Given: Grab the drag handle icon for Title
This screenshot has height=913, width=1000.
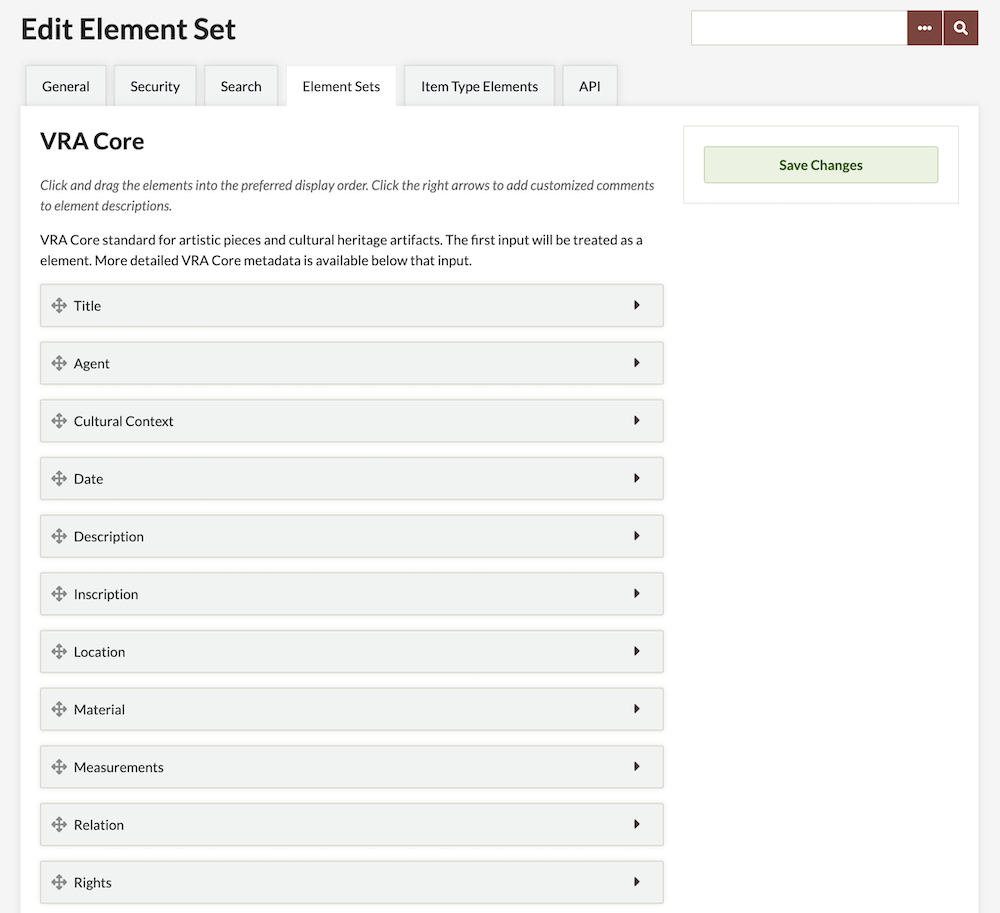Looking at the screenshot, I should point(57,306).
